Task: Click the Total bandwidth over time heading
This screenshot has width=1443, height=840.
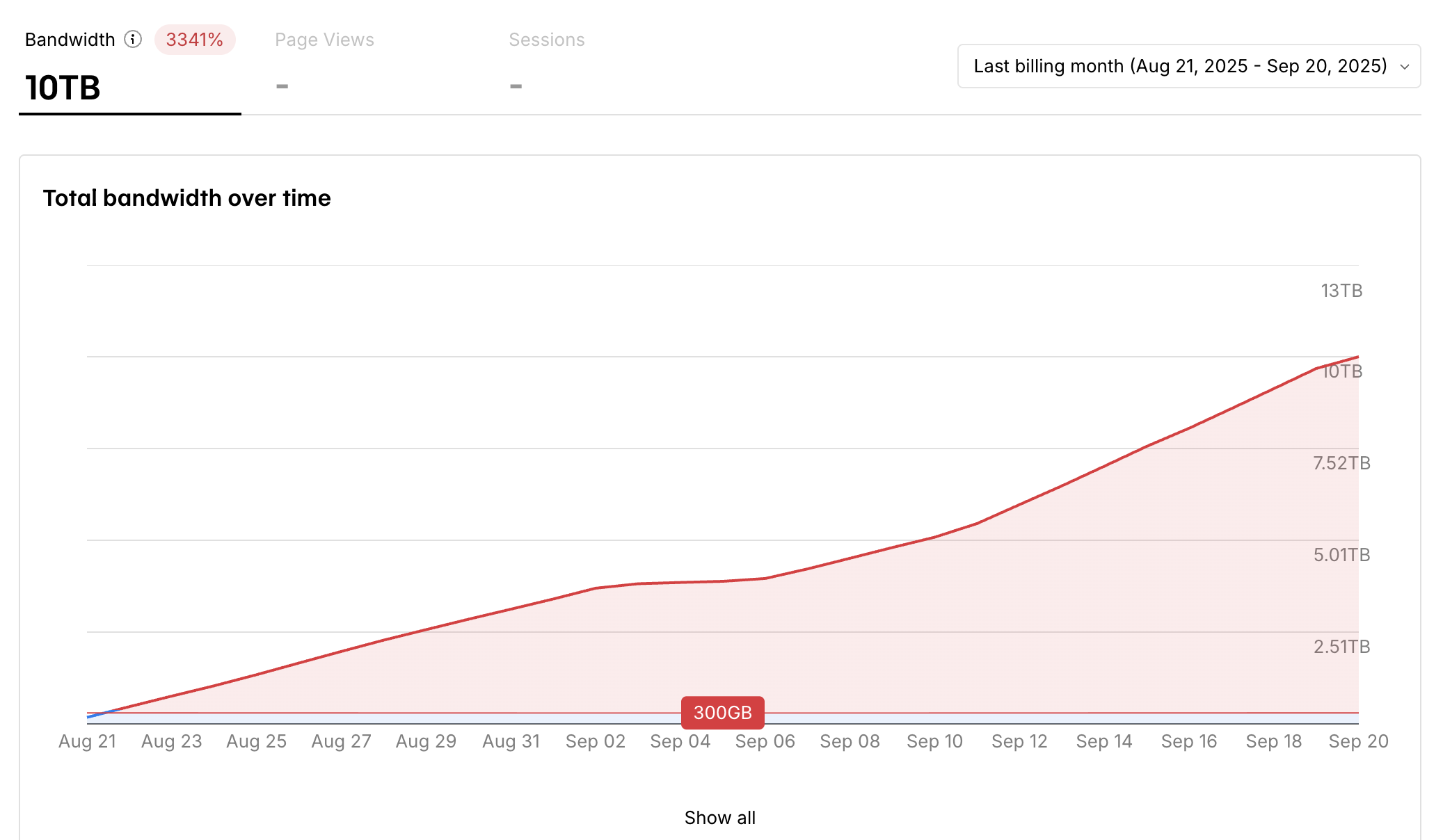Action: click(186, 198)
